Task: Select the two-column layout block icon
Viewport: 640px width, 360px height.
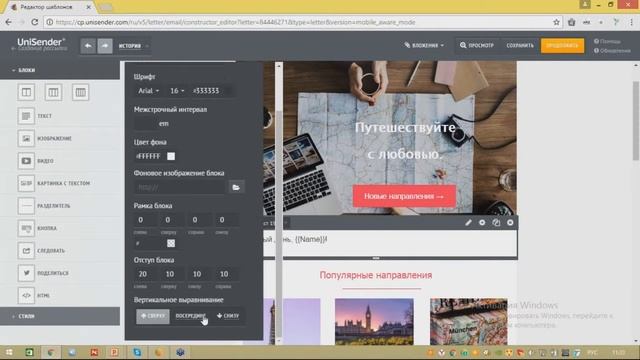Action: [x=26, y=92]
